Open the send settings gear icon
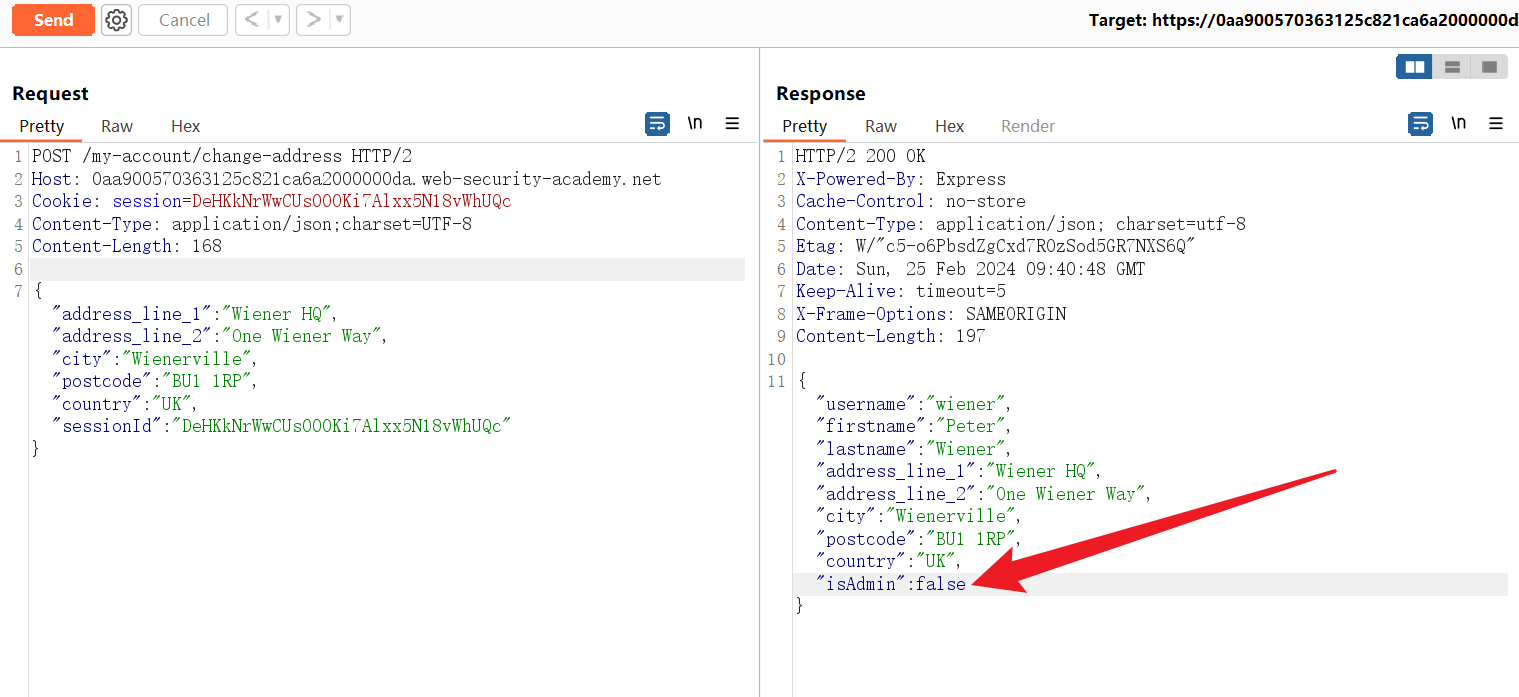Viewport: 1519px width, 697px height. (x=117, y=20)
